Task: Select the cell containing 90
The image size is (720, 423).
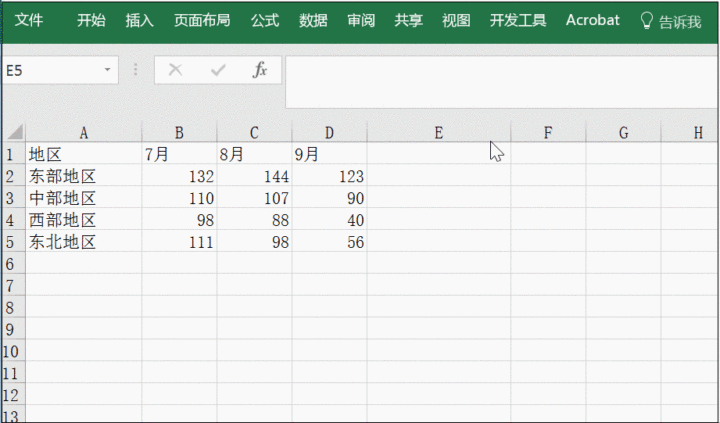Action: pos(329,198)
